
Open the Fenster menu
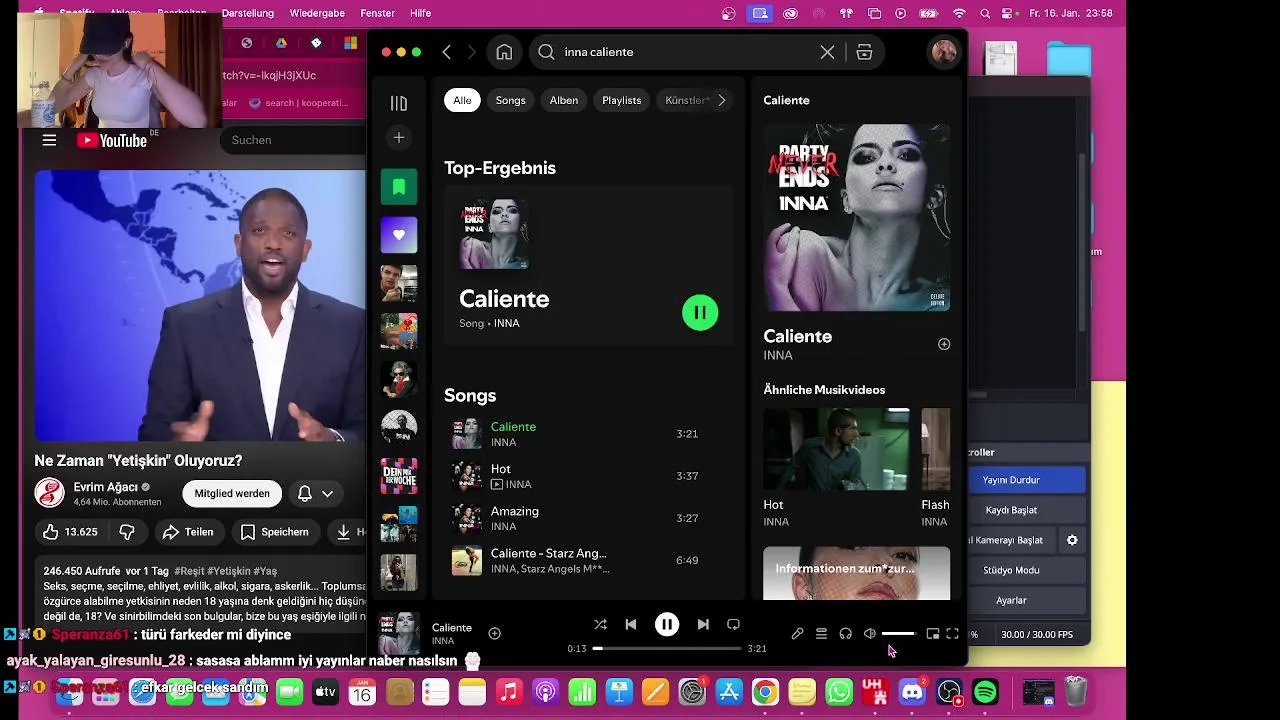tap(377, 13)
